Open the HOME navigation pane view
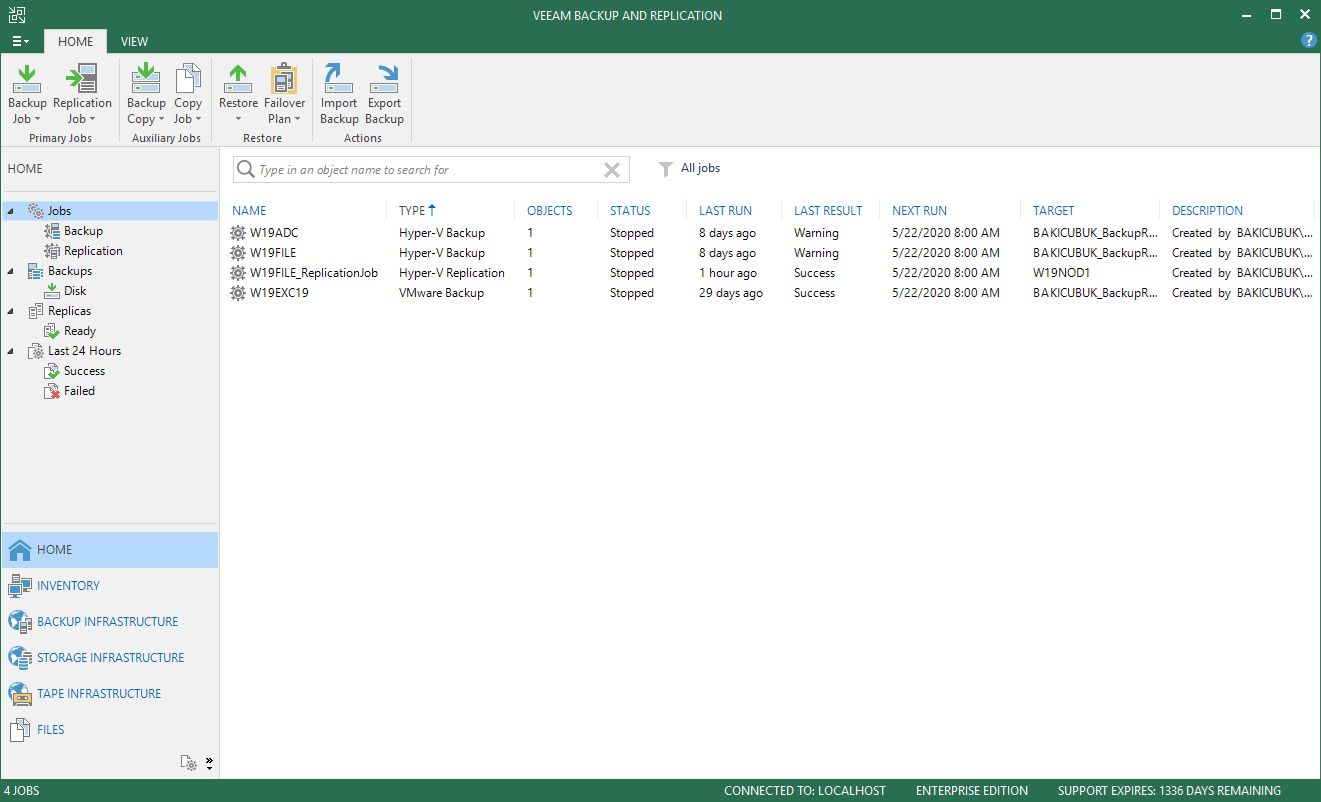The width and height of the screenshot is (1321, 802). 110,550
